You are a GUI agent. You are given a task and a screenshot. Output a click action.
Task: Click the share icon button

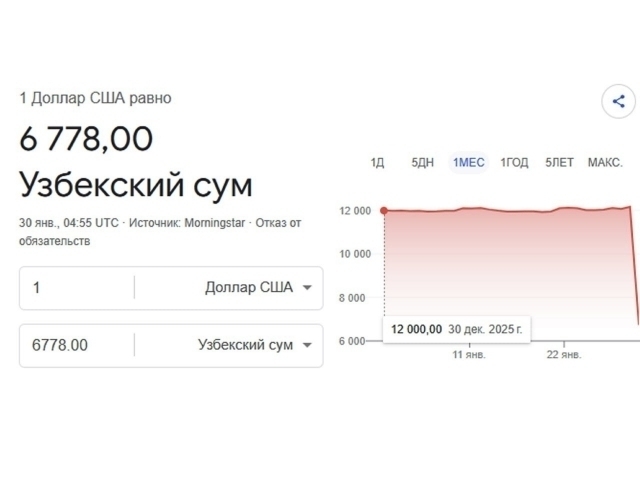[618, 101]
